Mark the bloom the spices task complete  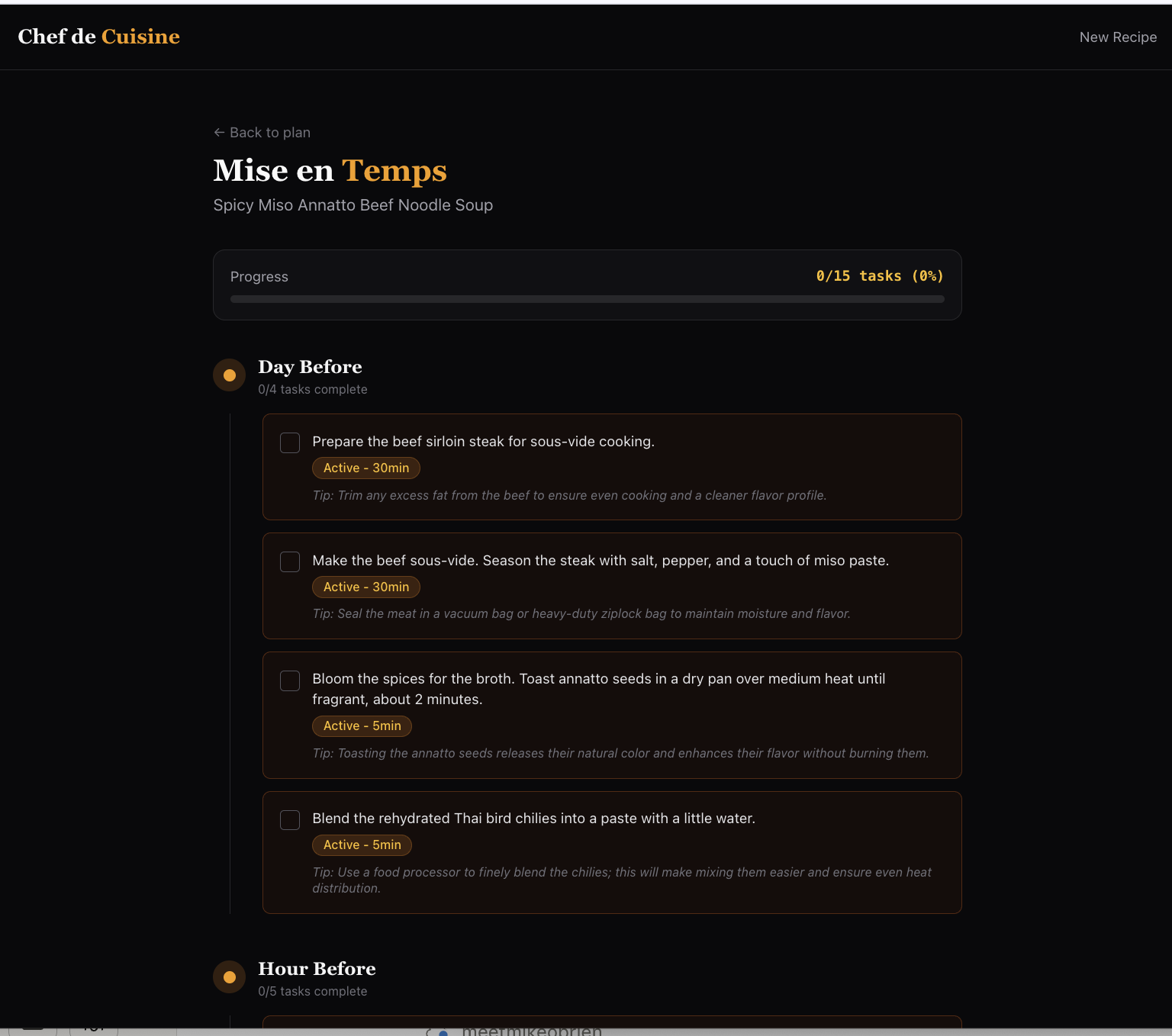point(290,680)
